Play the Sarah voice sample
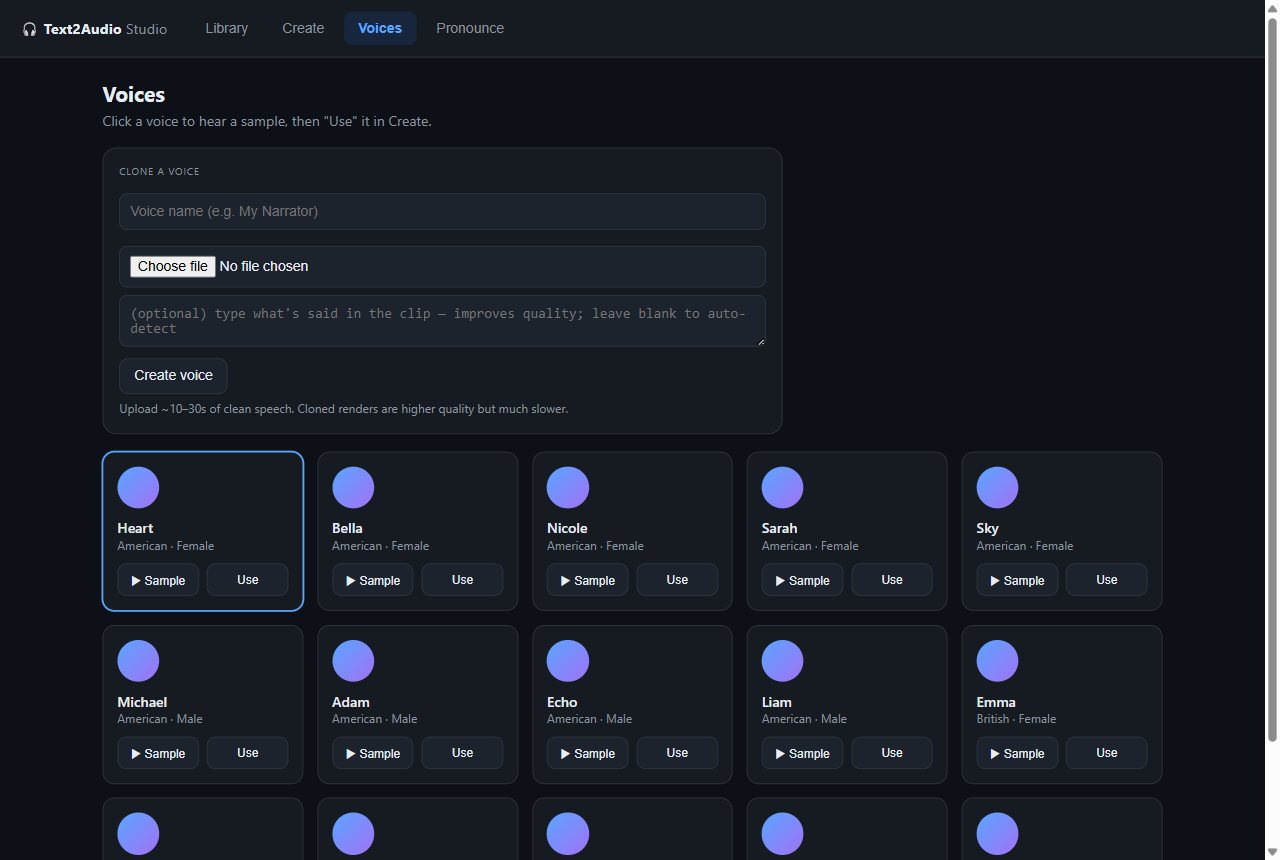 [x=803, y=580]
